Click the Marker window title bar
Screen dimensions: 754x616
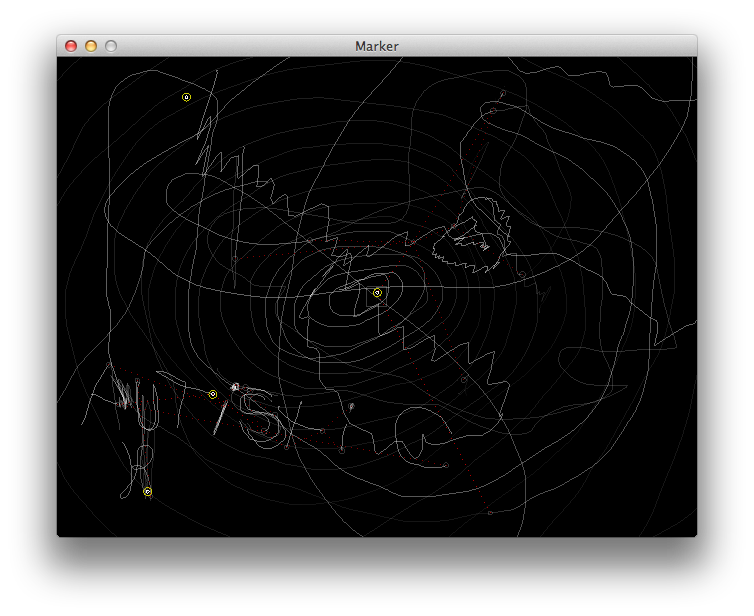point(376,46)
